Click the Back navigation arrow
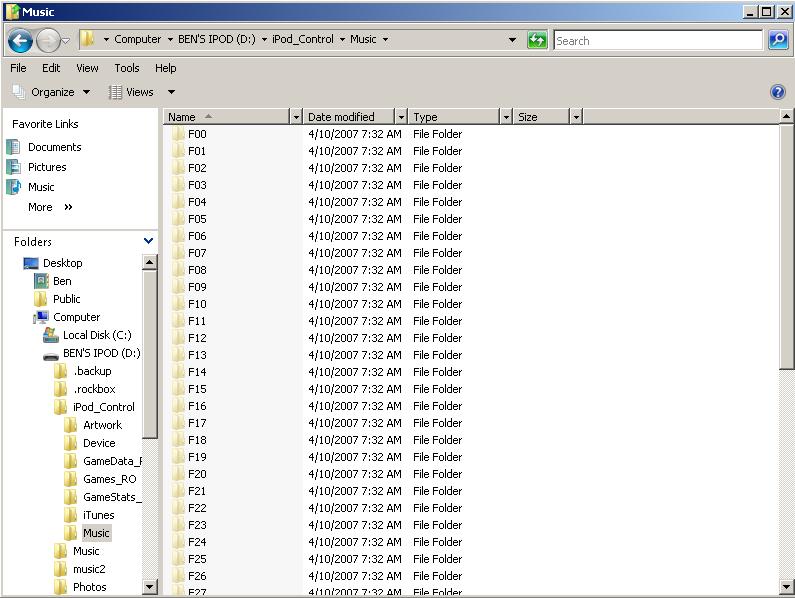 tap(20, 41)
